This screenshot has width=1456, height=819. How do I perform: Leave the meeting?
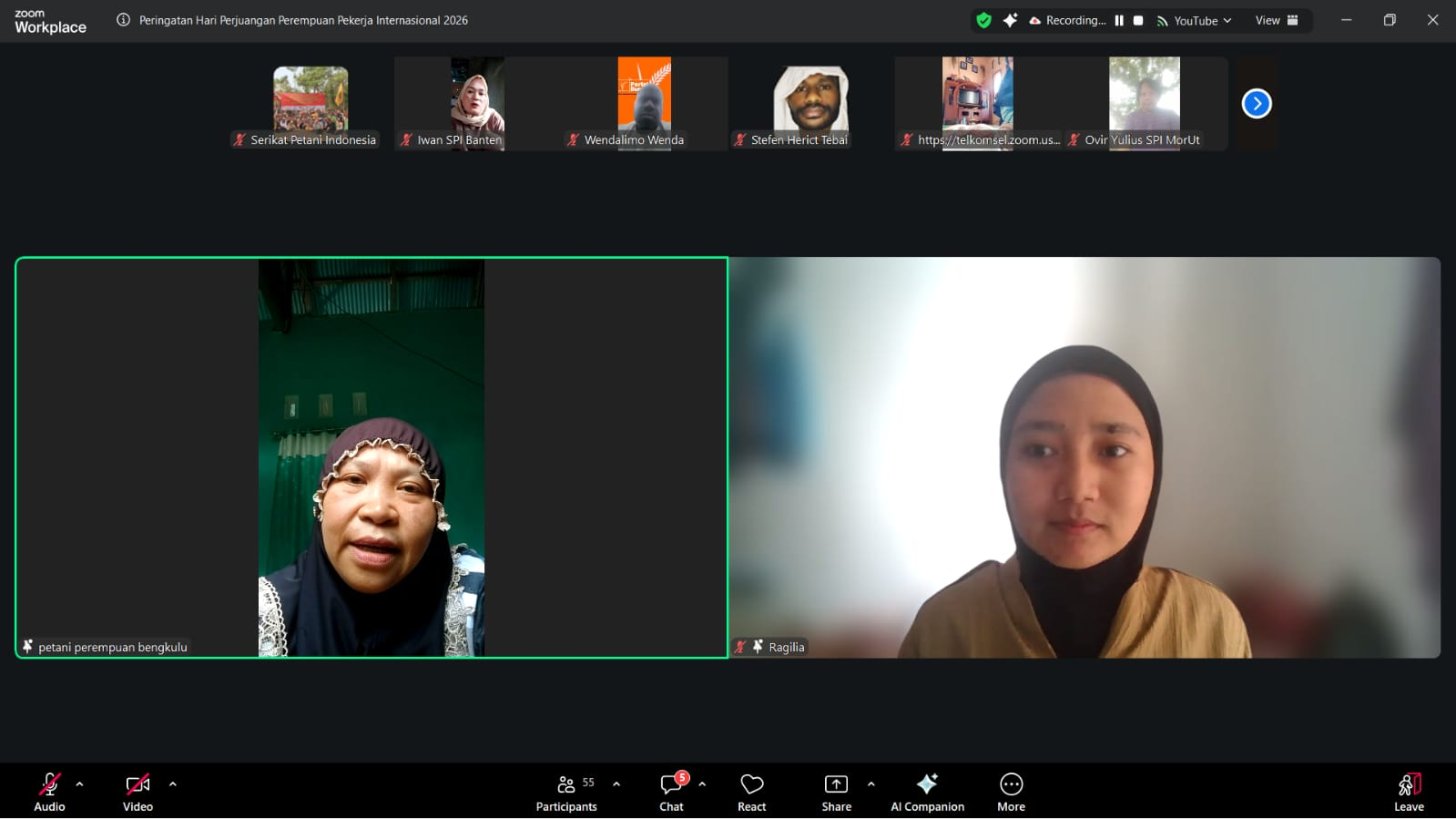[x=1409, y=792]
